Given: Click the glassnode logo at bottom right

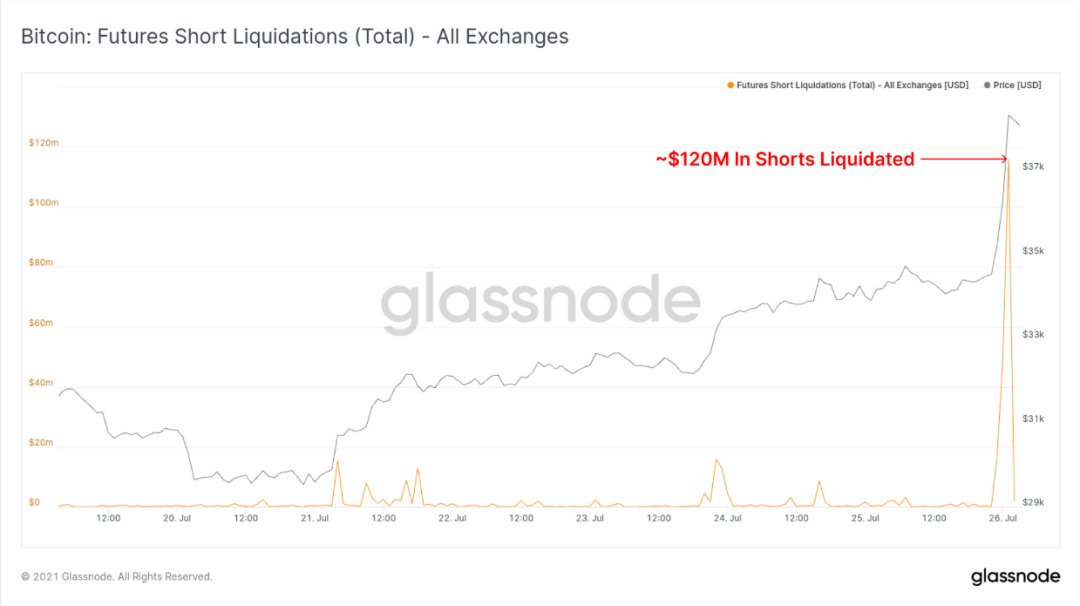Looking at the screenshot, I should pos(1015,576).
